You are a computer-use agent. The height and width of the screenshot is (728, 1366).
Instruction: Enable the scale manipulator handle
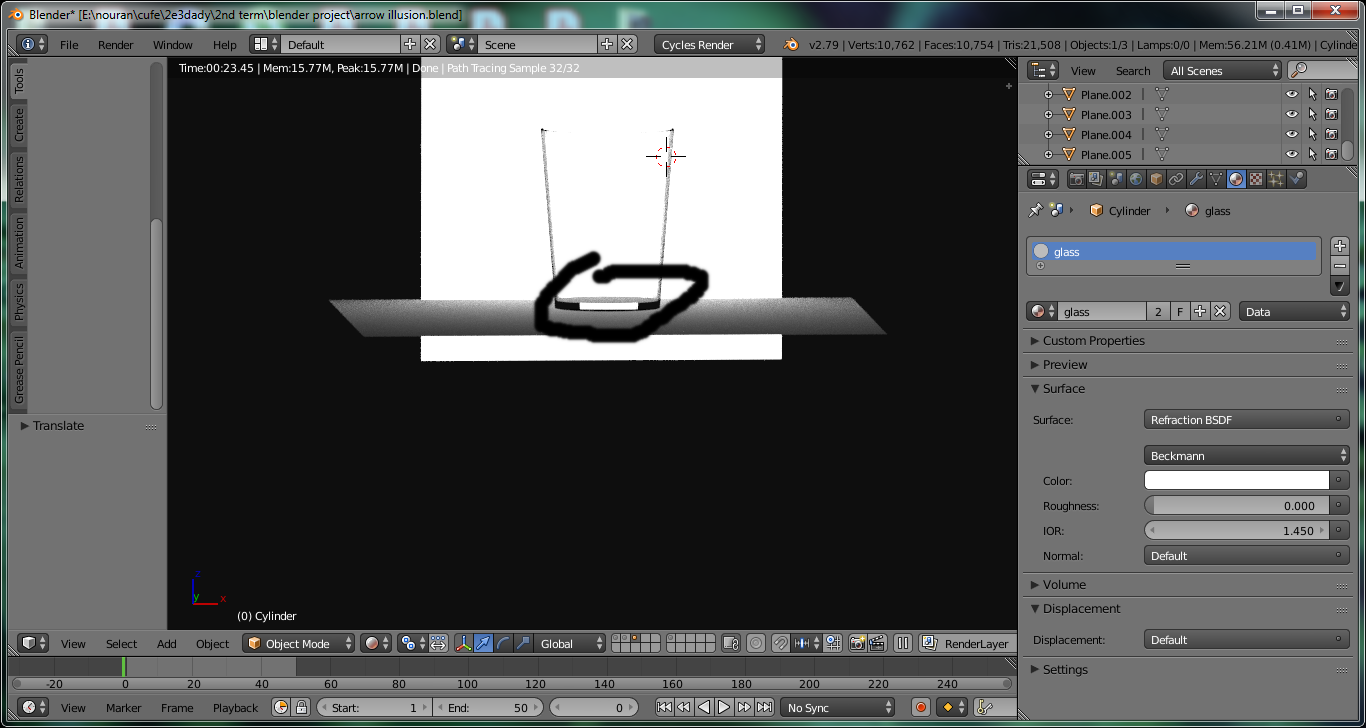523,643
